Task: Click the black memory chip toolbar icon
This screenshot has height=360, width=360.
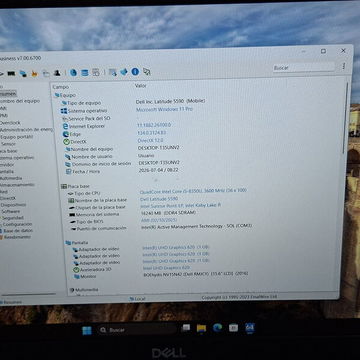Action: coord(11,73)
